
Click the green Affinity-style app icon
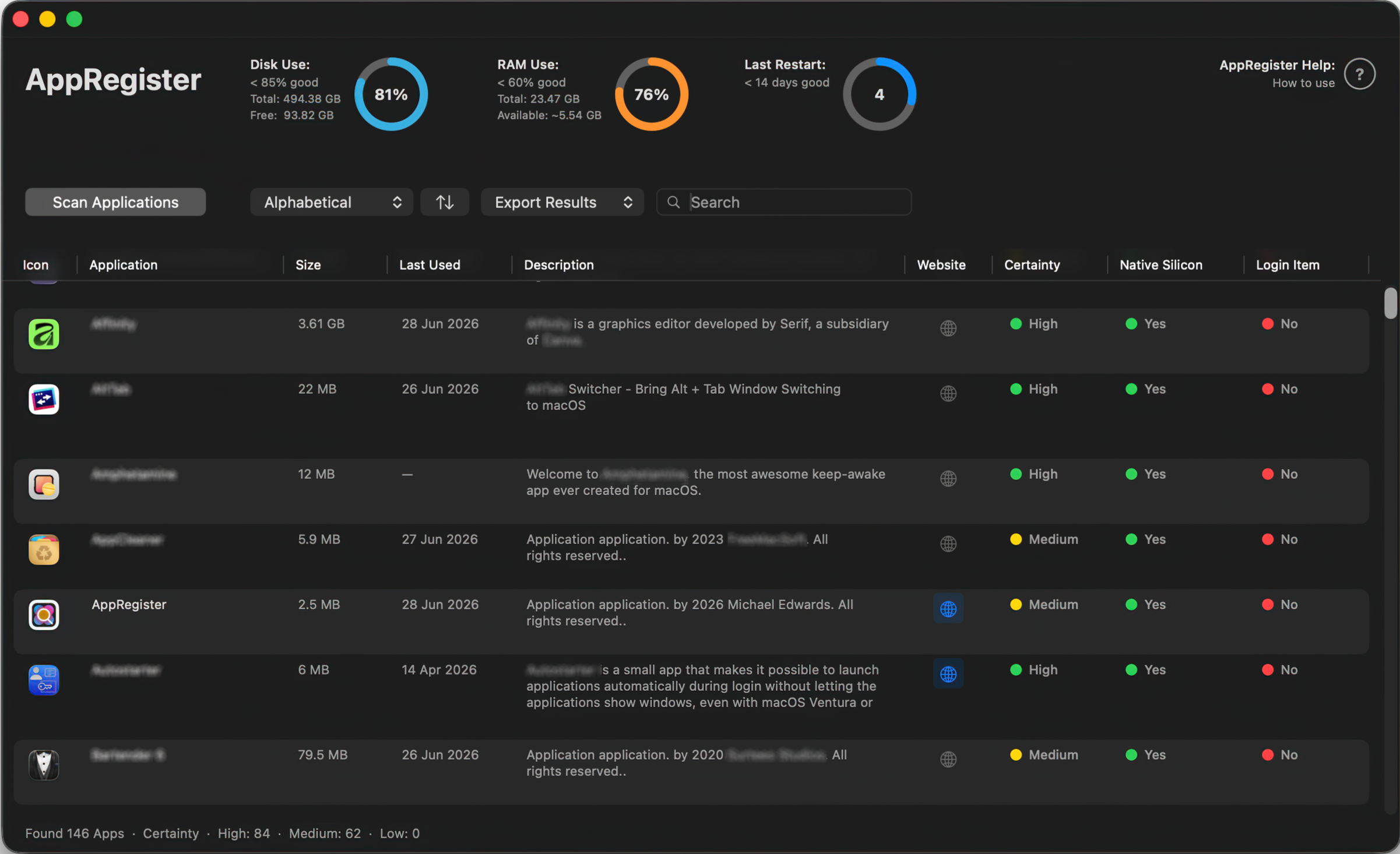44,334
